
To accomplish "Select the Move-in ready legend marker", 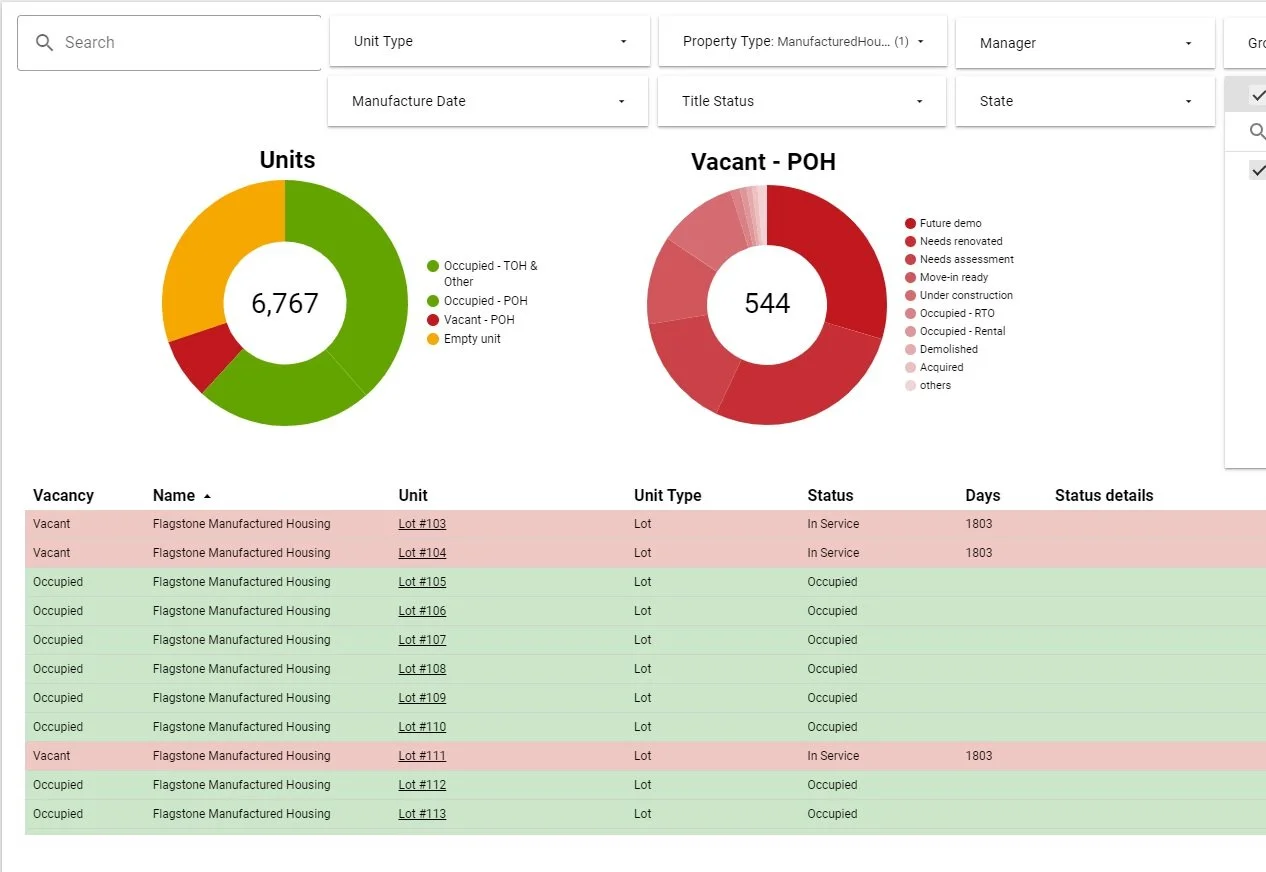I will [x=910, y=277].
